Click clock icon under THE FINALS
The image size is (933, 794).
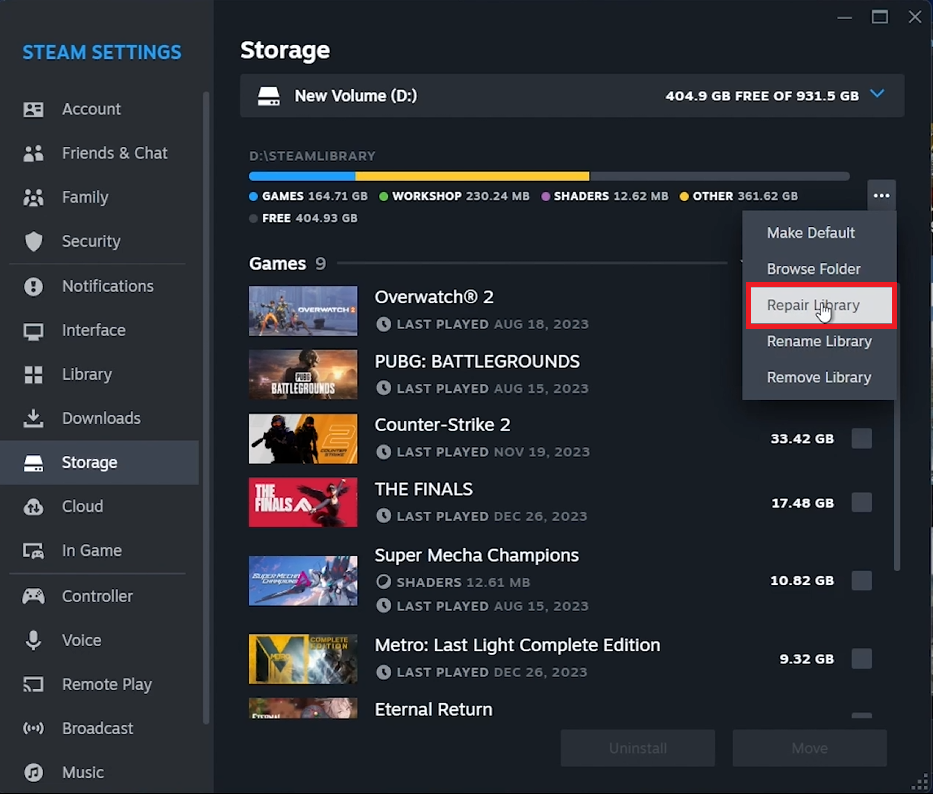(x=384, y=517)
